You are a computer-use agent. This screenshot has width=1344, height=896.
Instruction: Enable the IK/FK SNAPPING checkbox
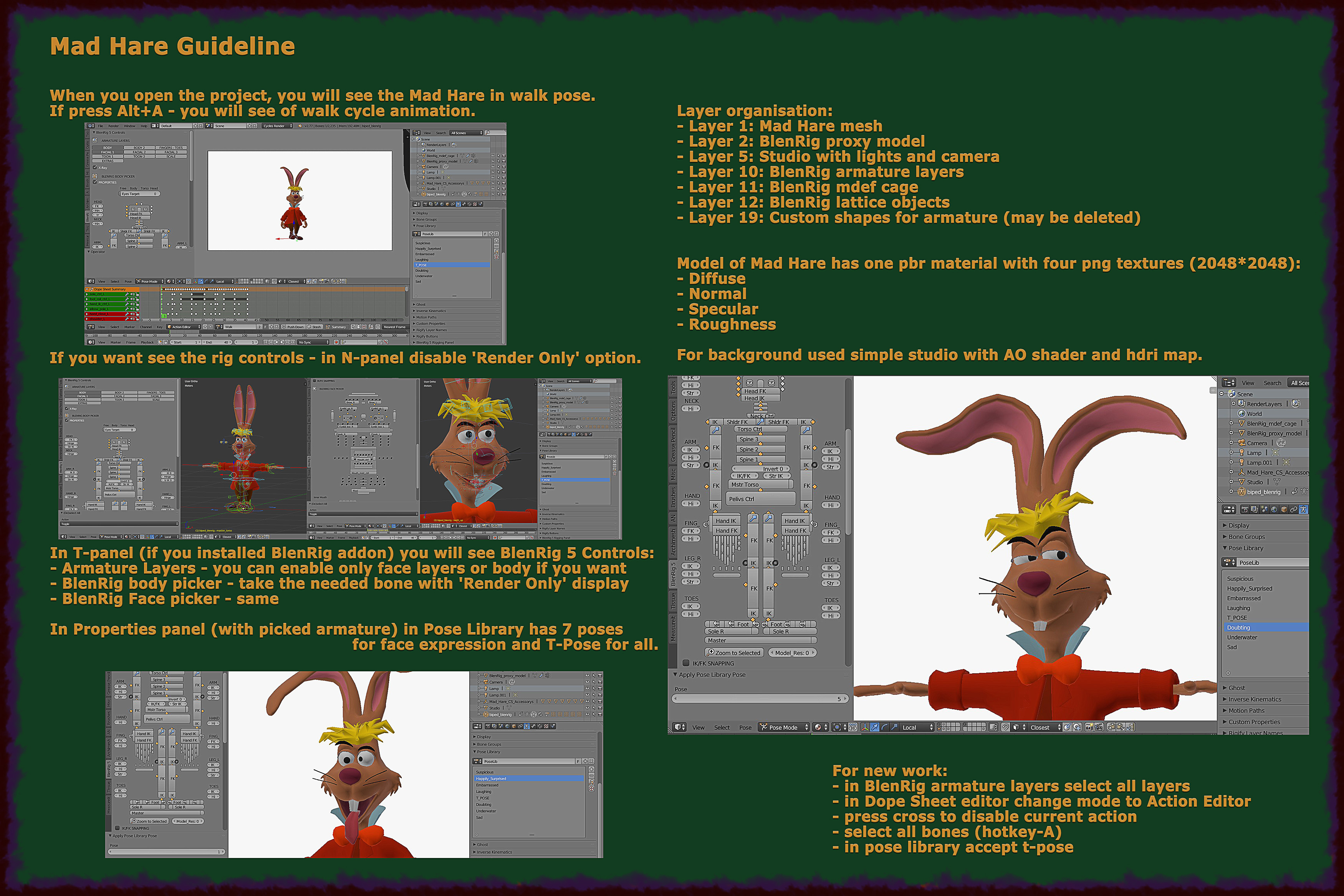pyautogui.click(x=686, y=664)
